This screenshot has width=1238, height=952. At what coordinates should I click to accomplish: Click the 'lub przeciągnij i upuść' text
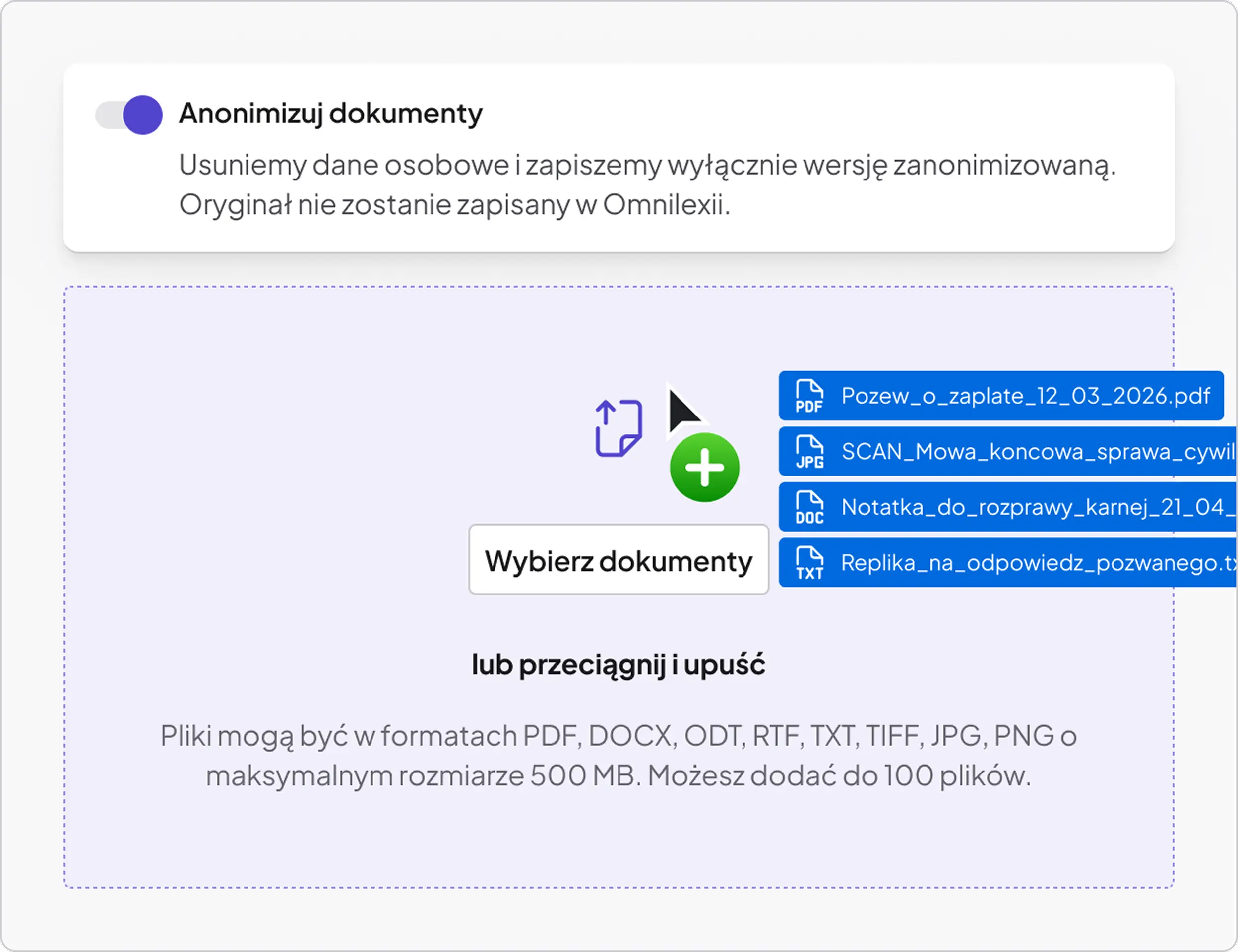coord(619,664)
